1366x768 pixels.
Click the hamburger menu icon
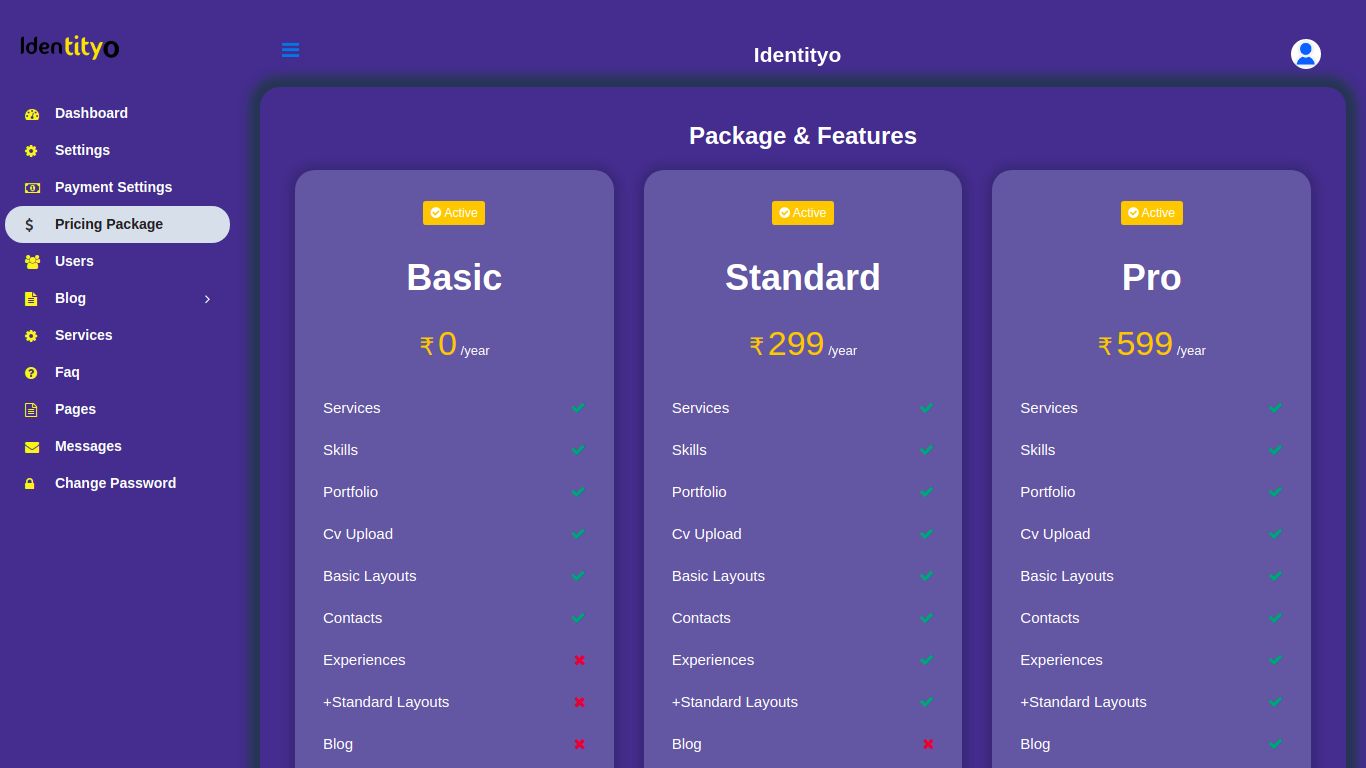click(290, 50)
